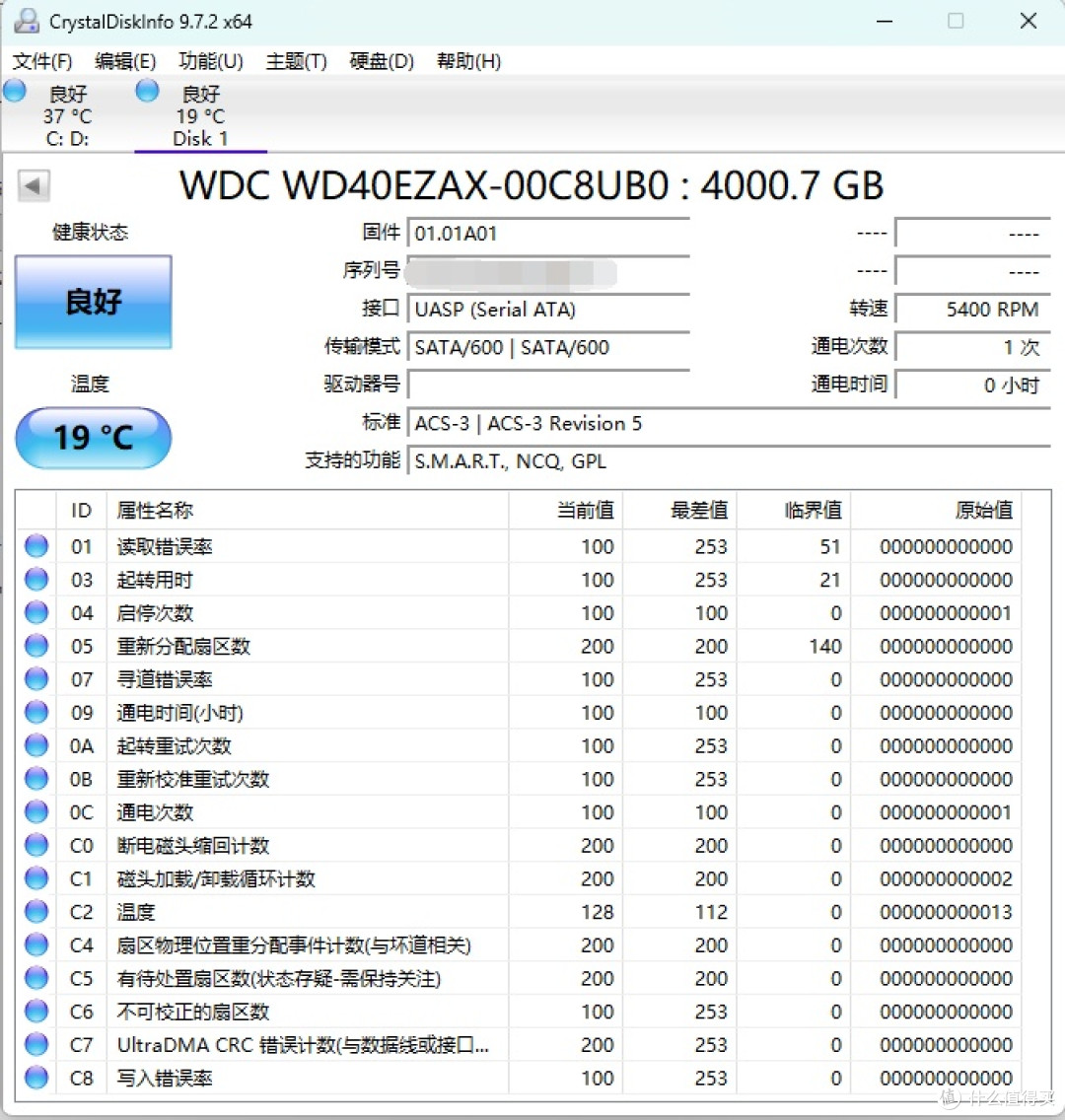Click the interface field UASP (Serial ATA)

(x=548, y=310)
